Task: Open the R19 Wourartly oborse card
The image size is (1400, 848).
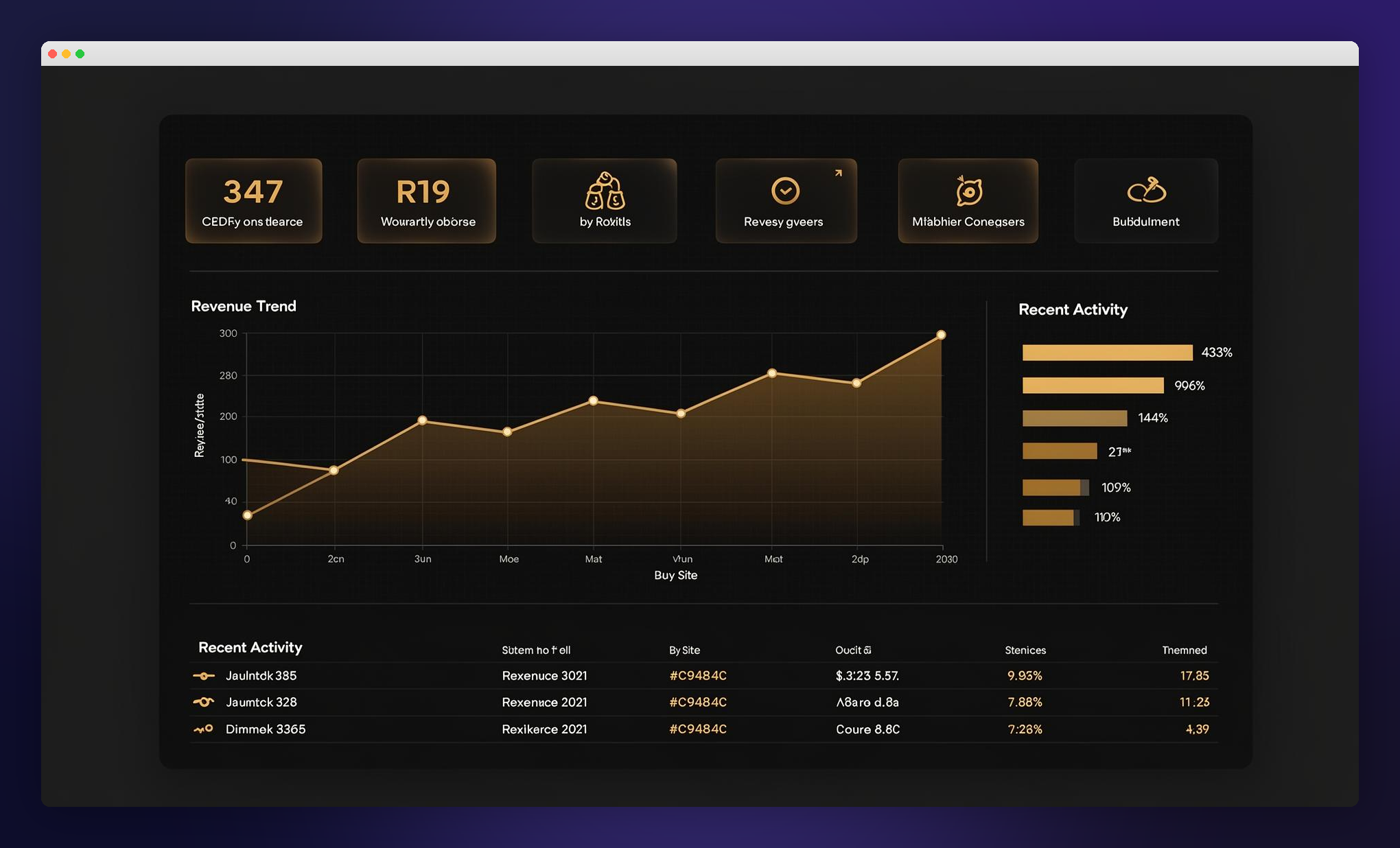Action: click(426, 200)
